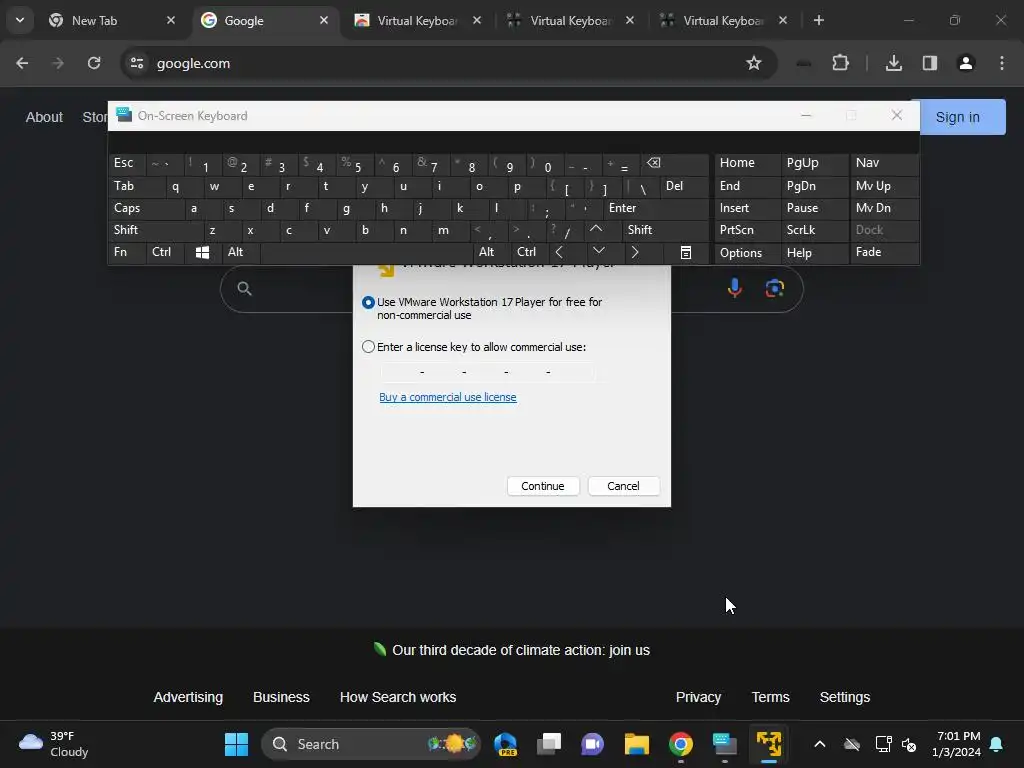
Task: Toggle Fn key on On-Screen Keyboard
Action: tap(127, 253)
